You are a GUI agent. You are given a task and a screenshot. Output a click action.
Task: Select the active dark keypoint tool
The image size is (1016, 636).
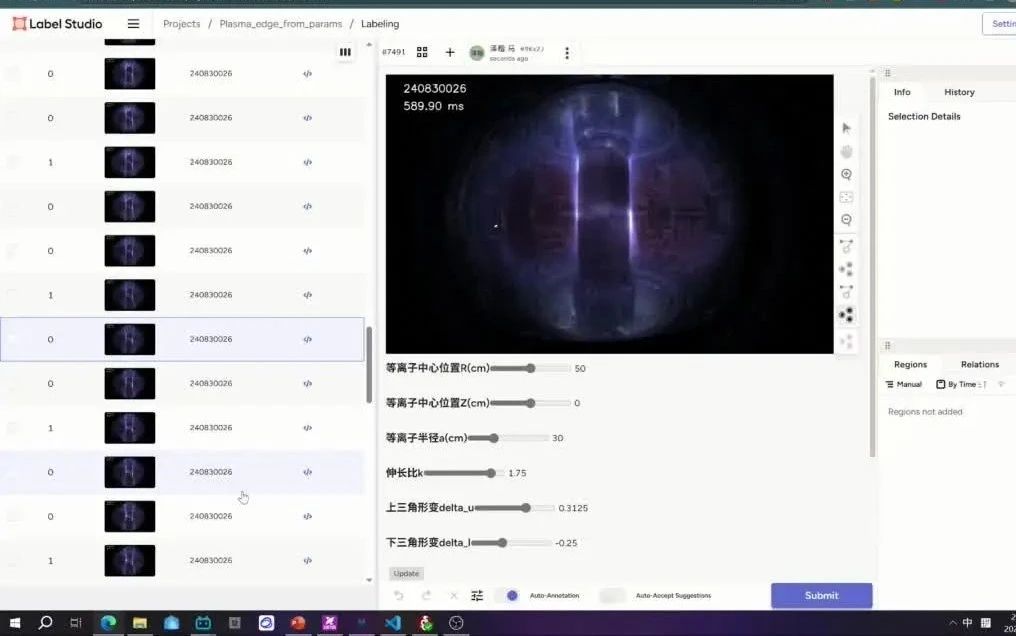point(846,315)
